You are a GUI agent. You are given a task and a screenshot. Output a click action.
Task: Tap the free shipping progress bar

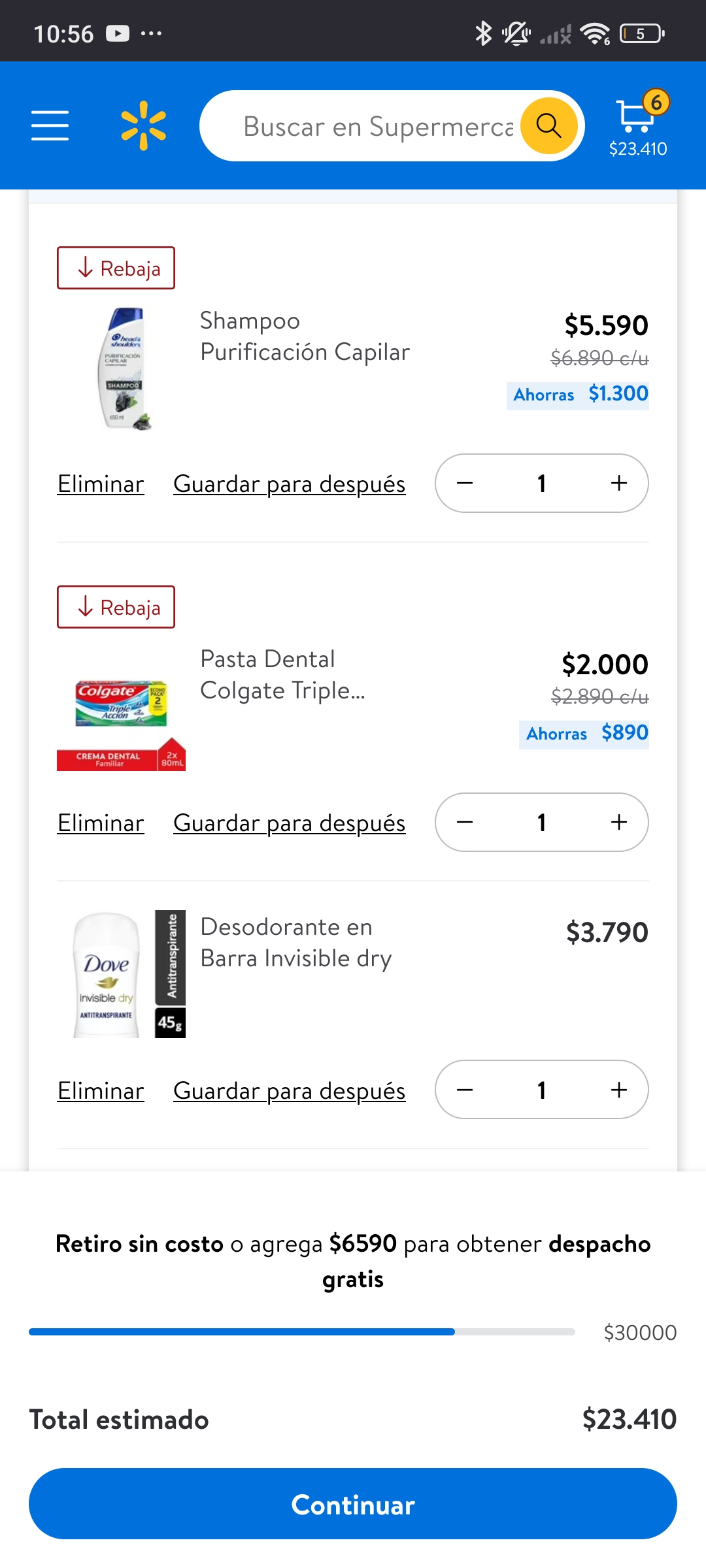pyautogui.click(x=302, y=1332)
